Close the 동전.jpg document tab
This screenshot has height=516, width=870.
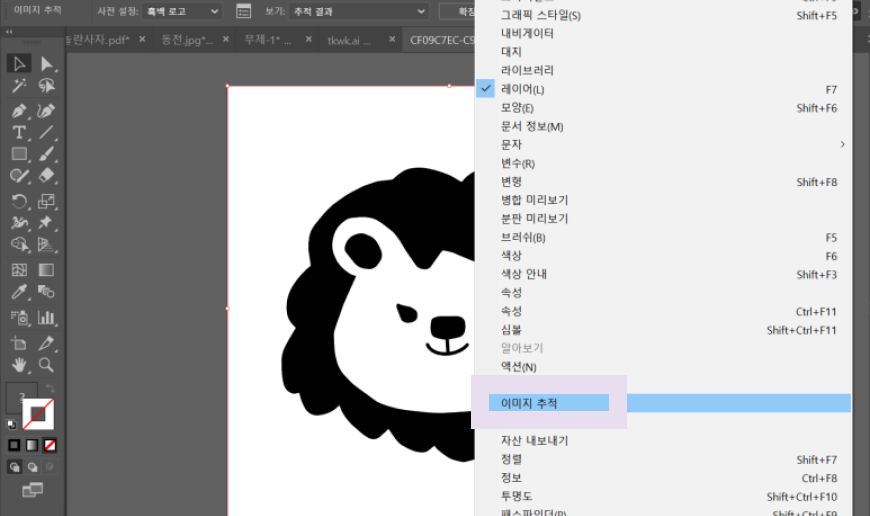click(x=227, y=40)
